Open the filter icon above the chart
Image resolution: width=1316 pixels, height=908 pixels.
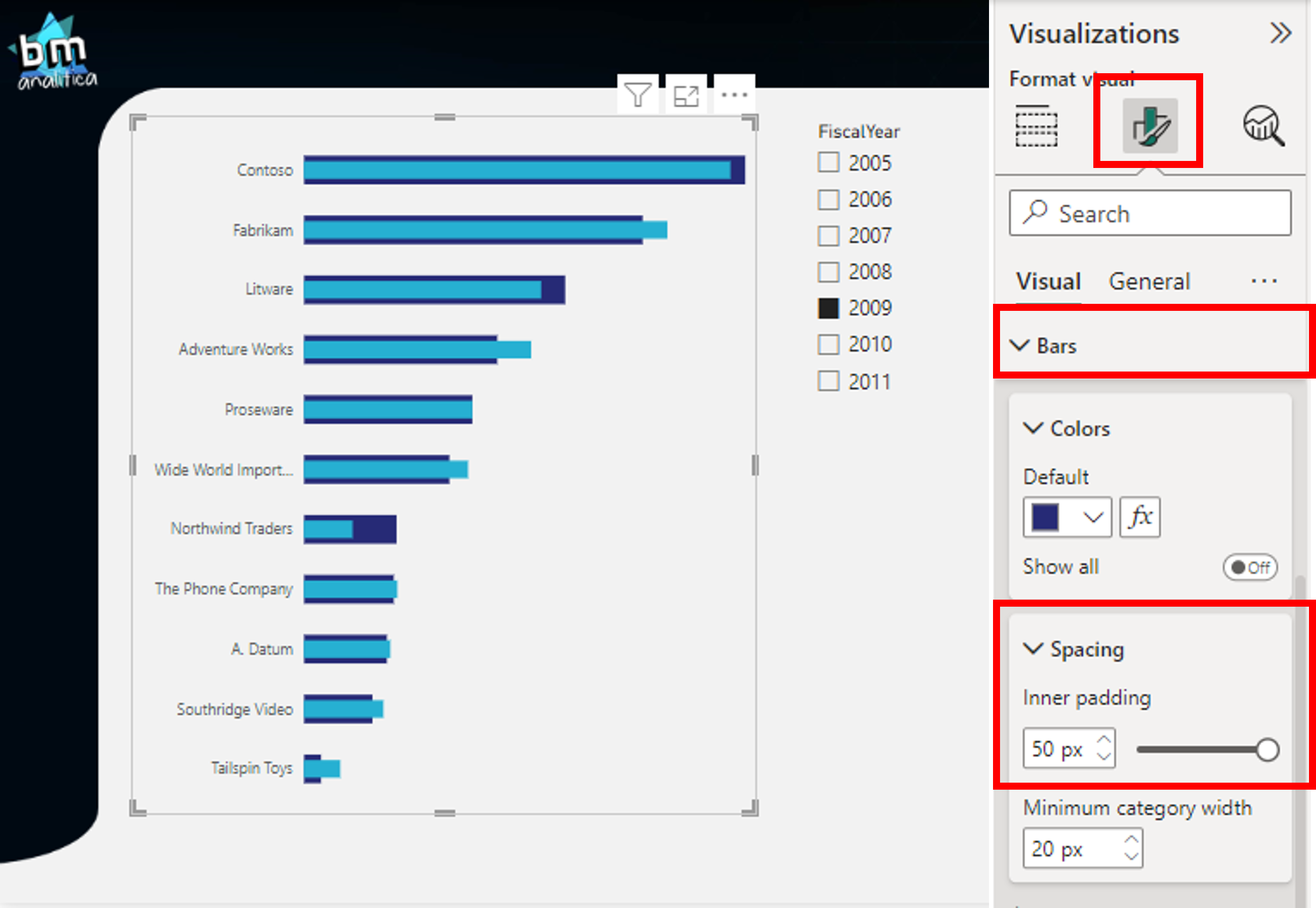point(637,95)
